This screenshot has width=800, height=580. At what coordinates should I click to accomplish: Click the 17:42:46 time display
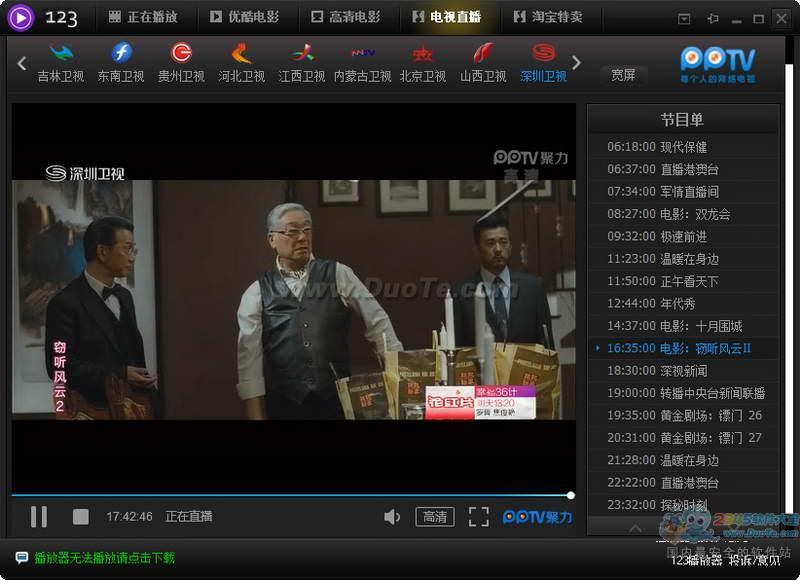pos(129,517)
